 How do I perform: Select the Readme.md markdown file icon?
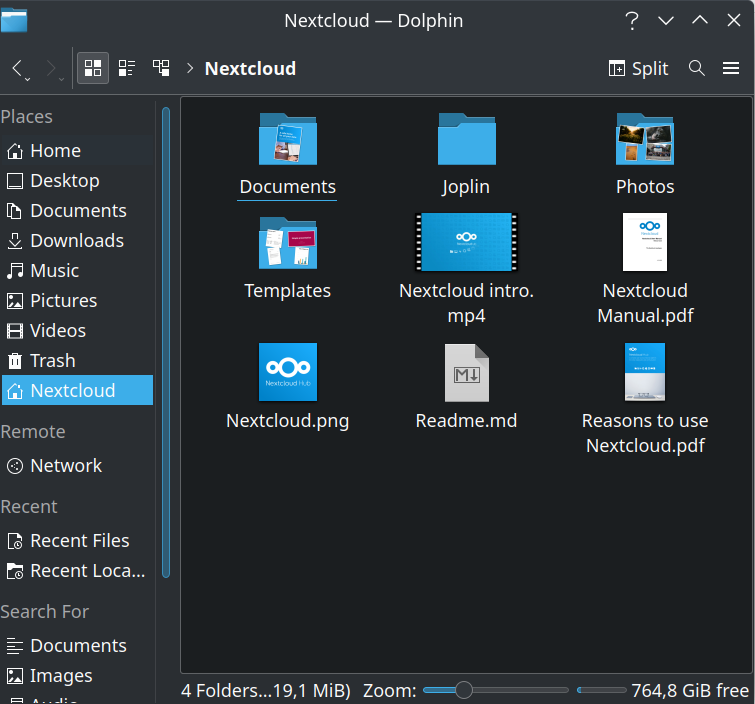(x=466, y=373)
